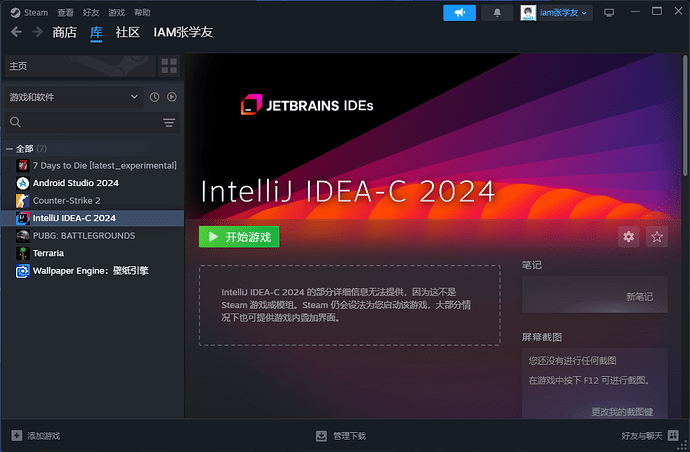Click the 7 Days to Die game icon

click(22, 165)
